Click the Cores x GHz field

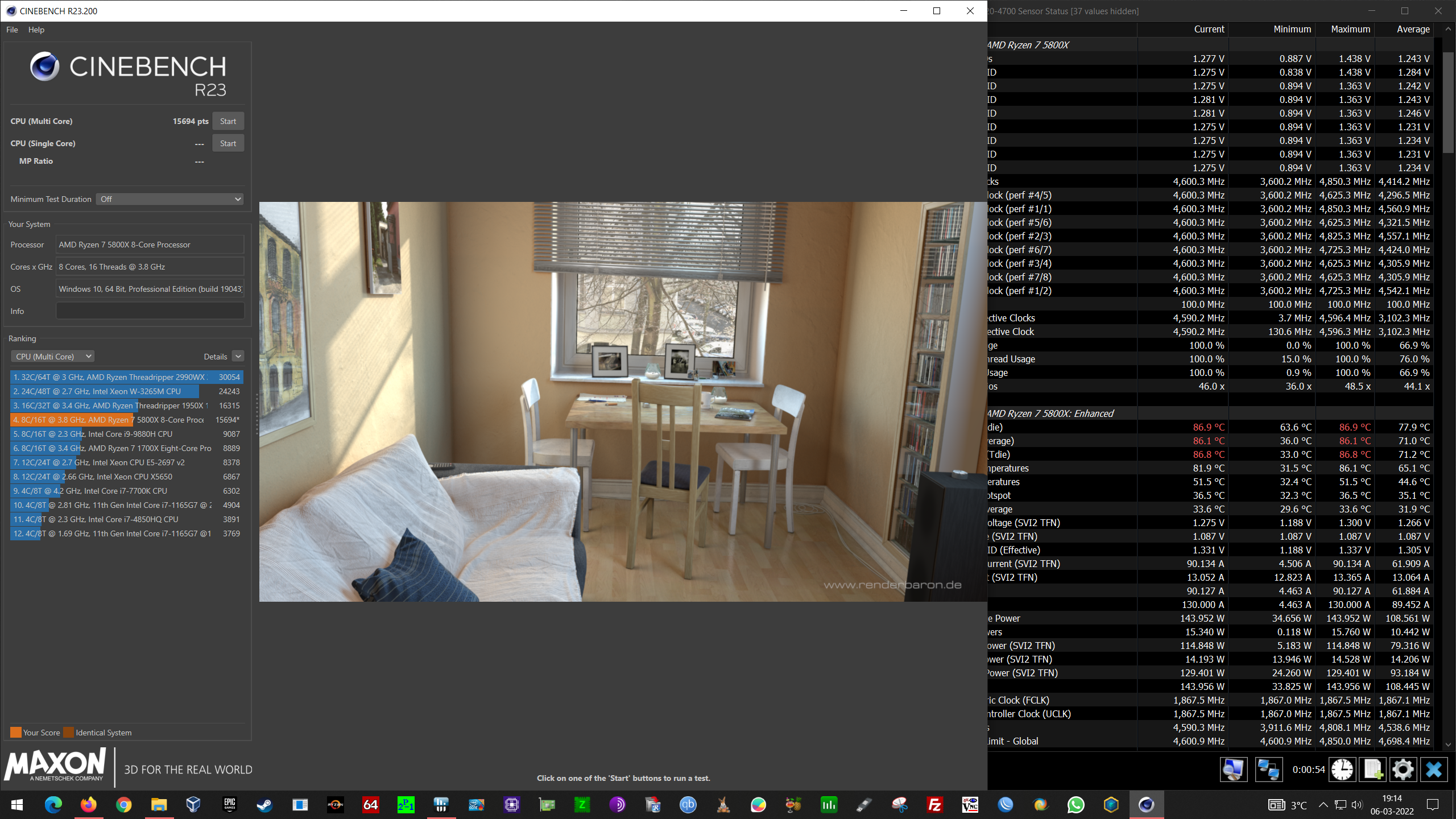[150, 267]
